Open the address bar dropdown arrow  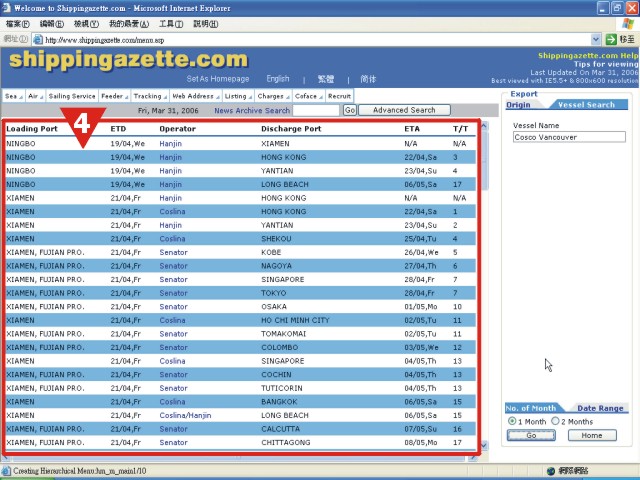click(x=596, y=40)
